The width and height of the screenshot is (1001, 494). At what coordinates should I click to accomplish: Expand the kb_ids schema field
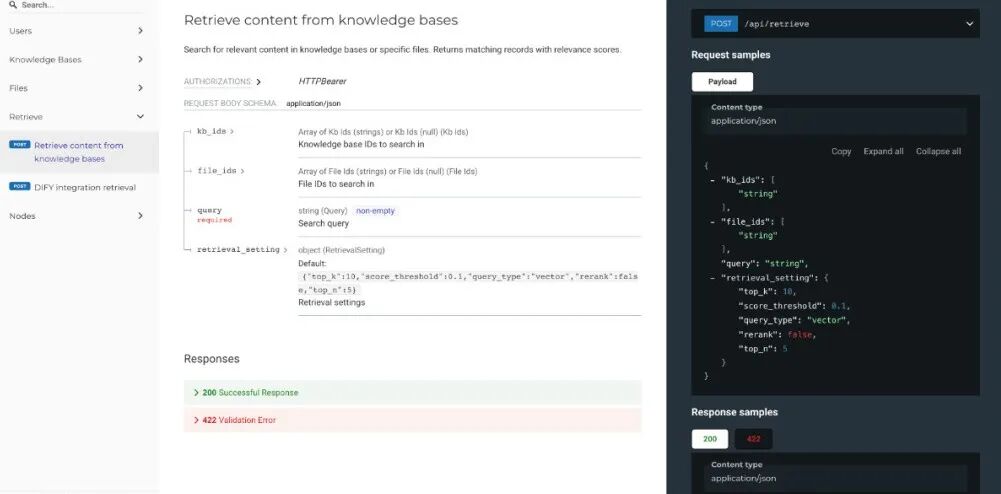pos(233,132)
